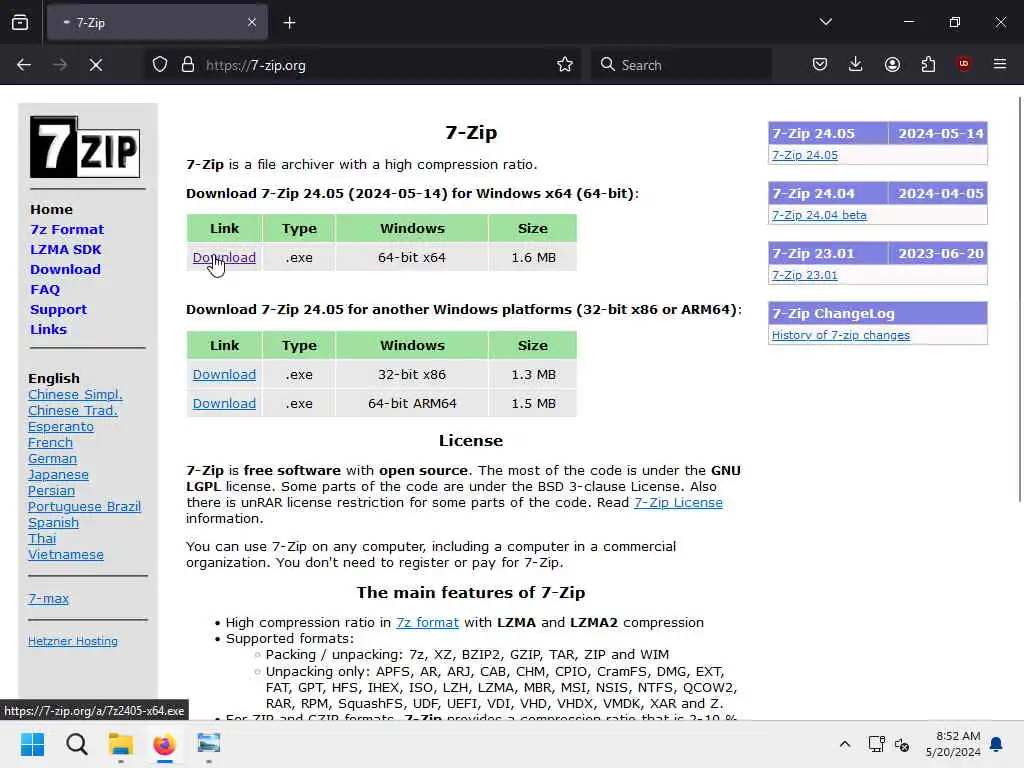The image size is (1024, 768).
Task: Switch language to Portuguese Brazil
Action: pyautogui.click(x=84, y=507)
